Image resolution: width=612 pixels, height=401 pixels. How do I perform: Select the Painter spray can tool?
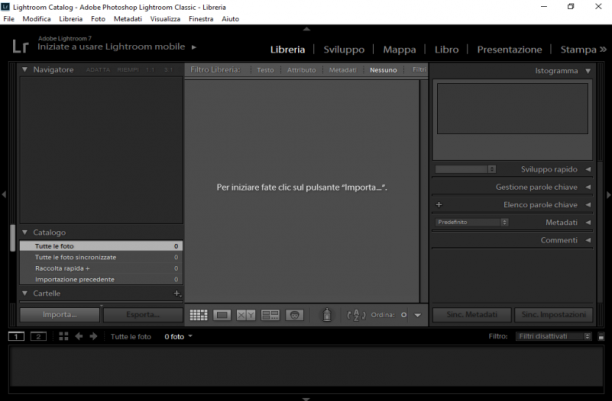pyautogui.click(x=327, y=315)
